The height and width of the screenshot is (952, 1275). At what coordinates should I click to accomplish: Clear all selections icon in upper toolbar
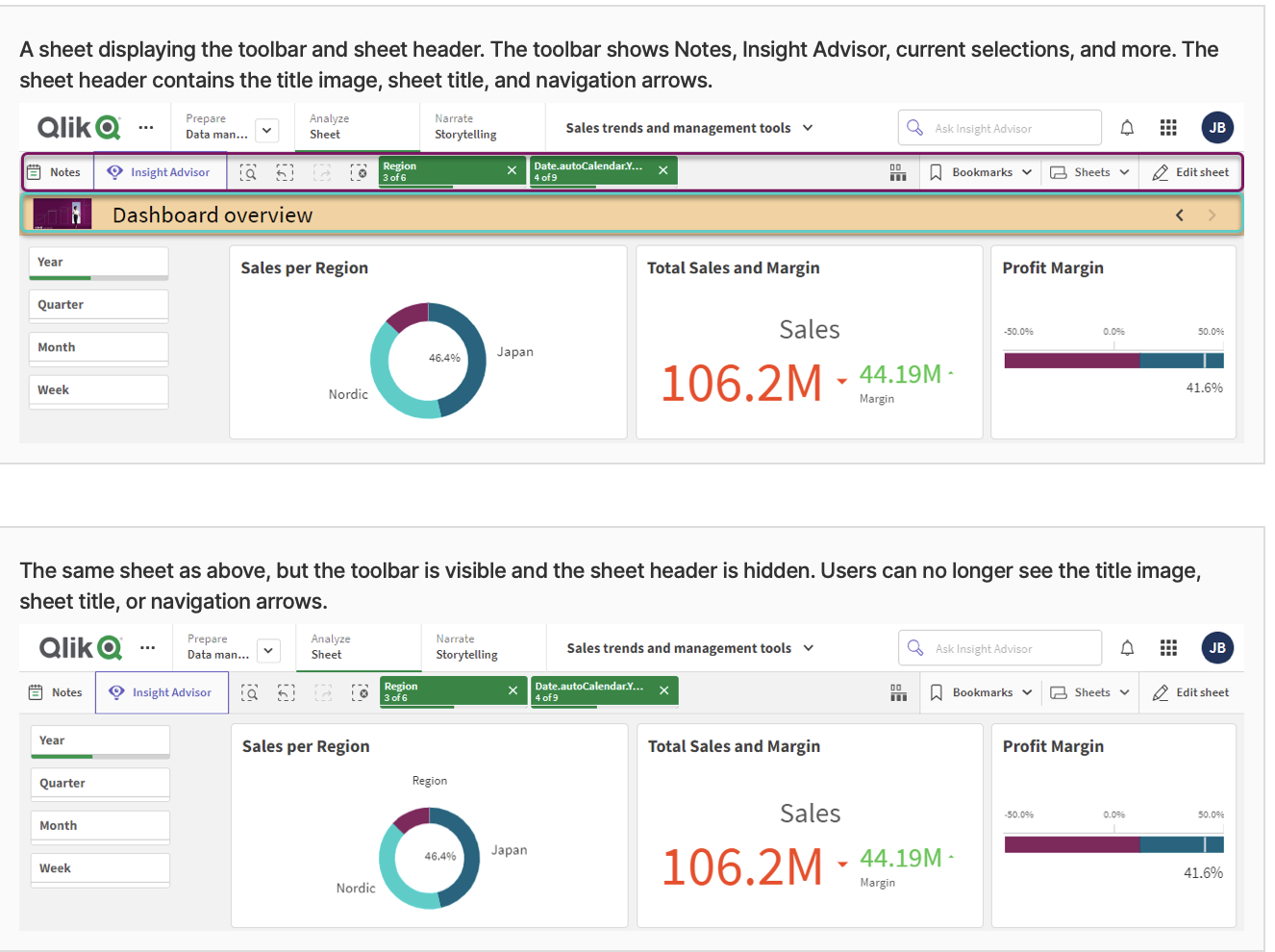359,172
